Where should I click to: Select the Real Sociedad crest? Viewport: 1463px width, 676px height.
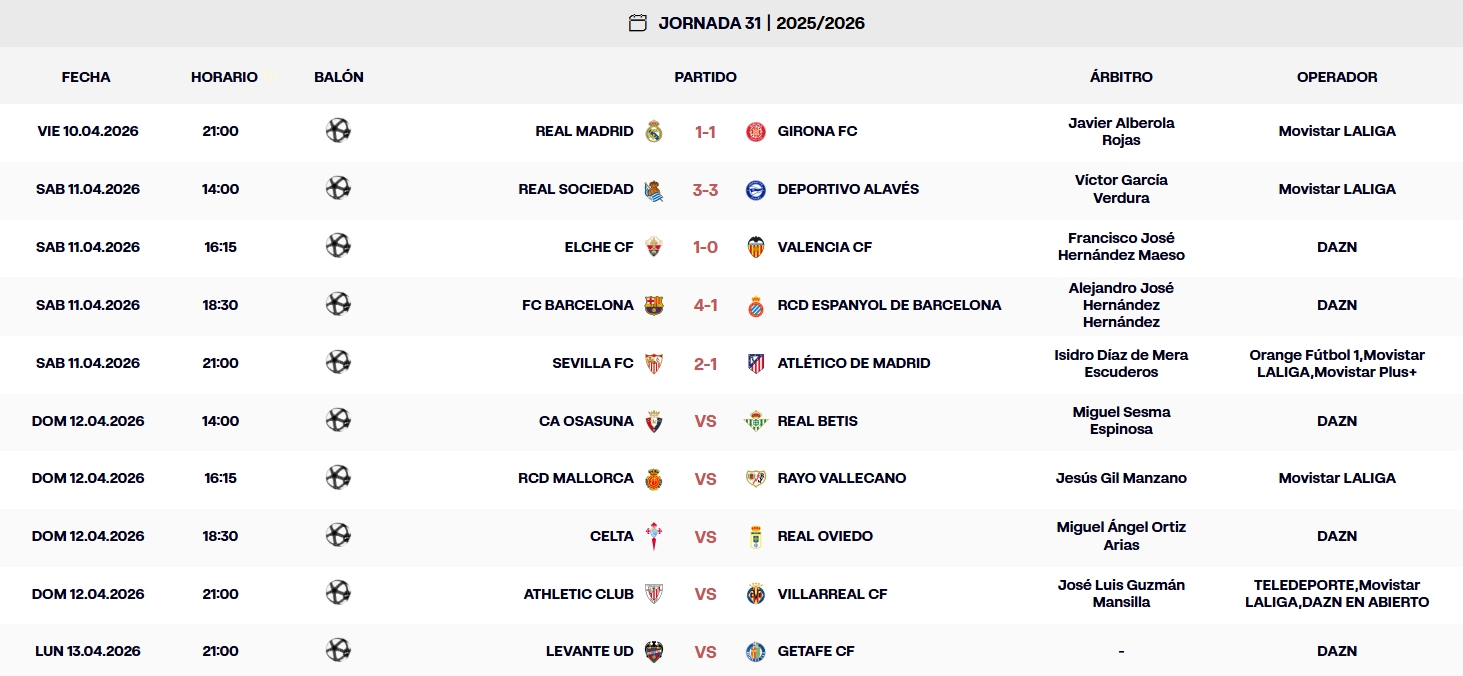tap(652, 189)
